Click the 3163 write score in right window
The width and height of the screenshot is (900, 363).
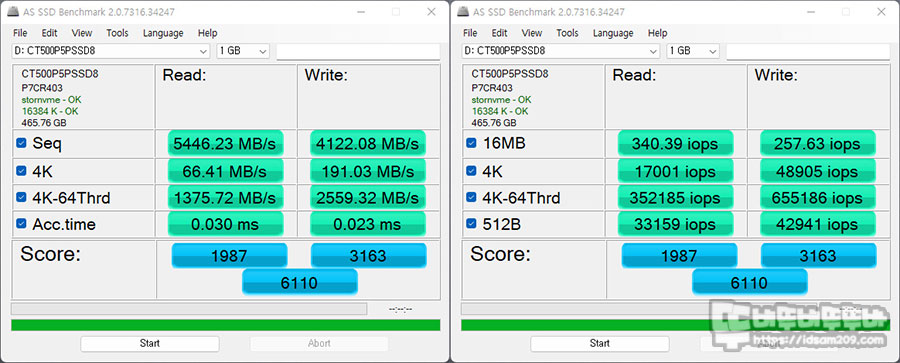pos(818,256)
